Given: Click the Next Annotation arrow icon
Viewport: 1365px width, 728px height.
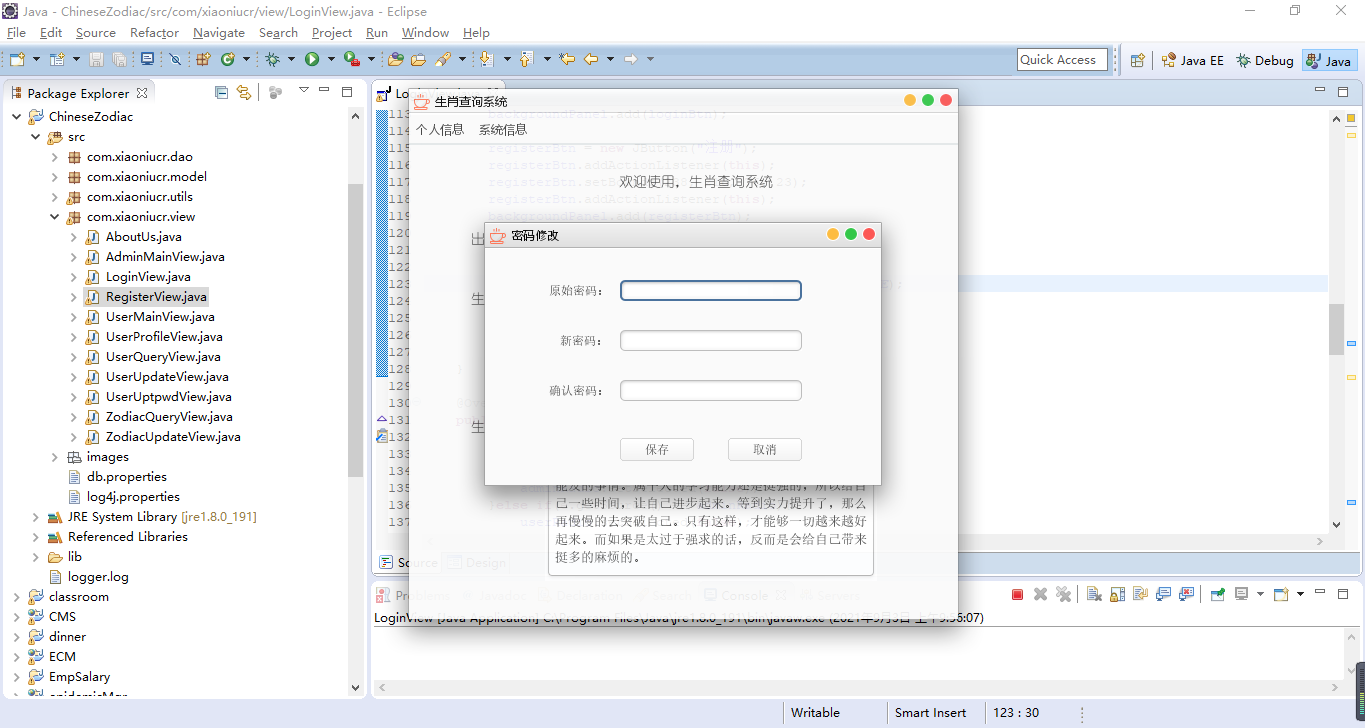Looking at the screenshot, I should [486, 60].
